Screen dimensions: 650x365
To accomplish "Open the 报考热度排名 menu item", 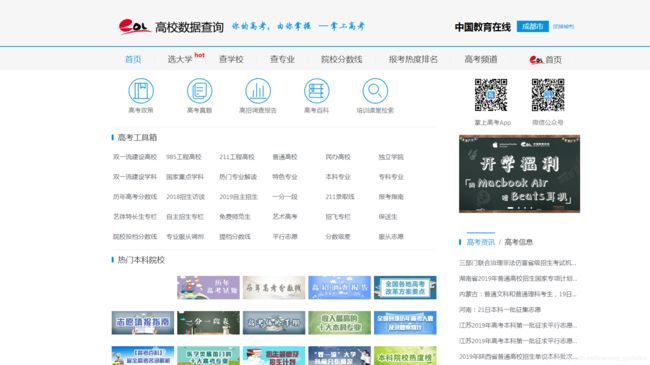I will (x=413, y=59).
